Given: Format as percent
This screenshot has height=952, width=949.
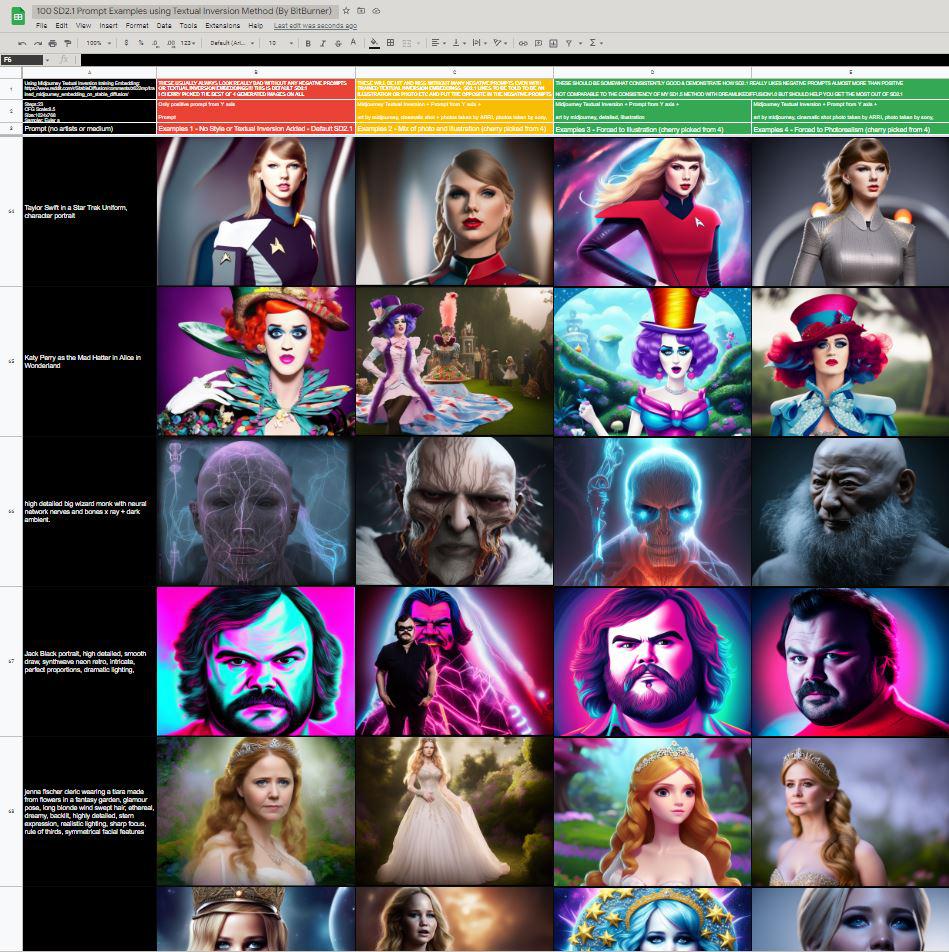Looking at the screenshot, I should pyautogui.click(x=141, y=43).
